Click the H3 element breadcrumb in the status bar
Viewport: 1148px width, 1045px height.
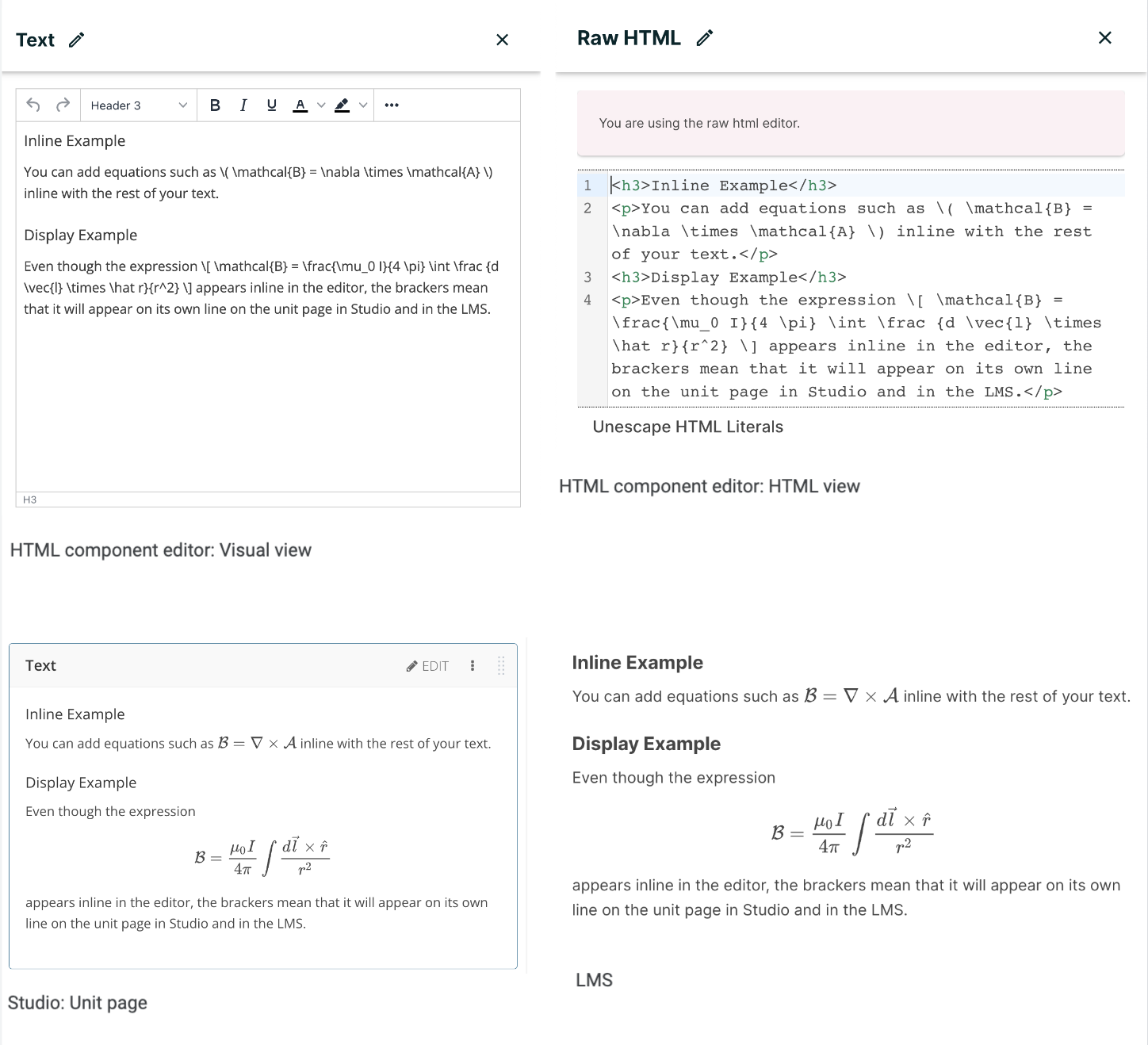[x=29, y=500]
